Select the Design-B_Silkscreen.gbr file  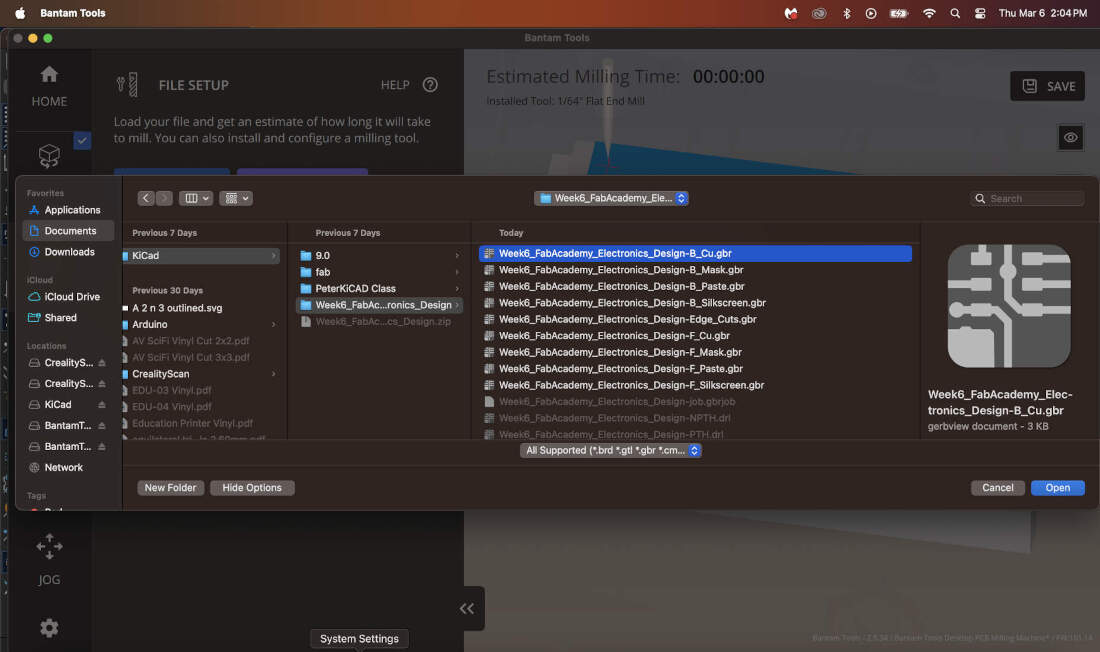[695, 303]
